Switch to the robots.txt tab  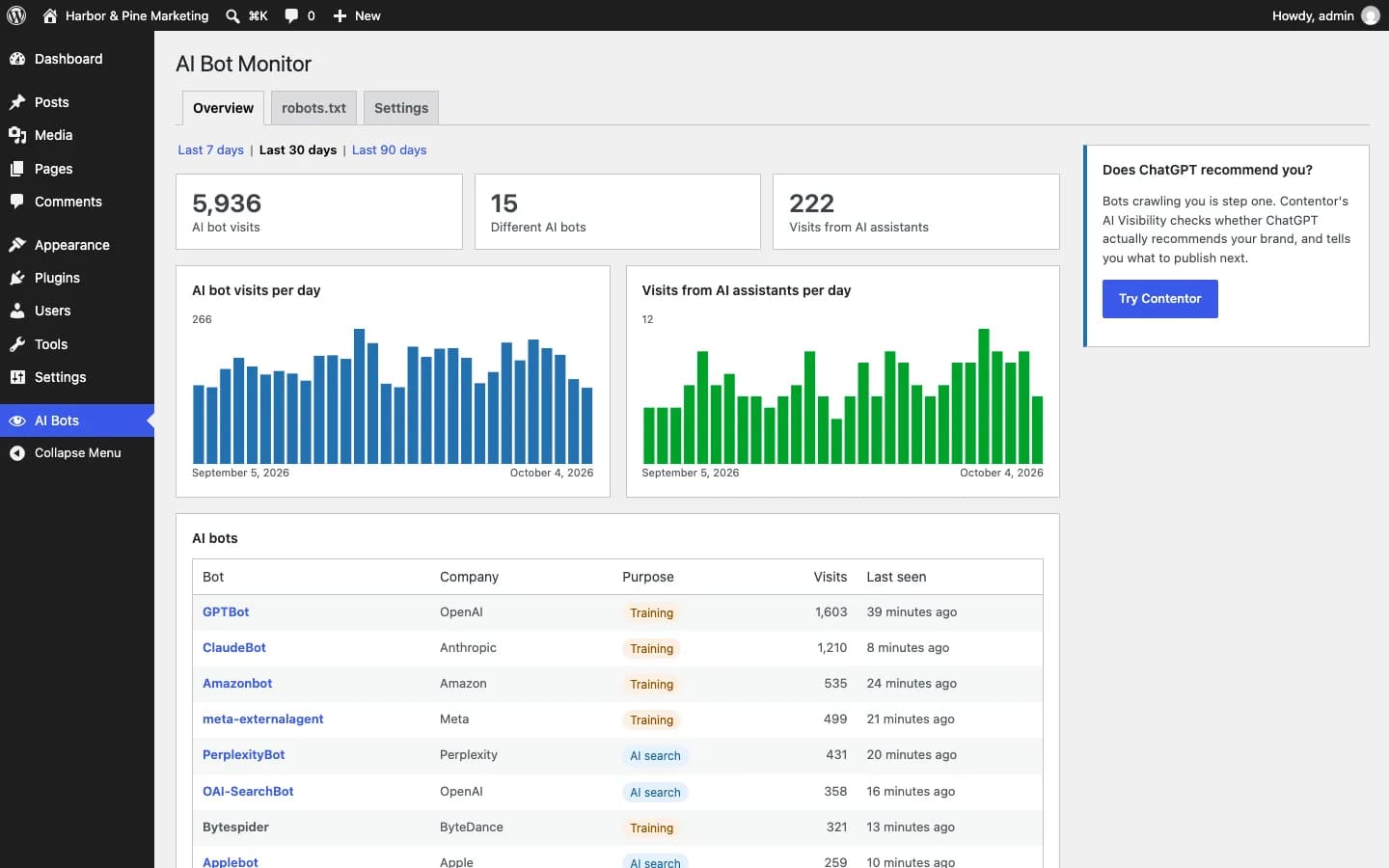[x=313, y=108]
